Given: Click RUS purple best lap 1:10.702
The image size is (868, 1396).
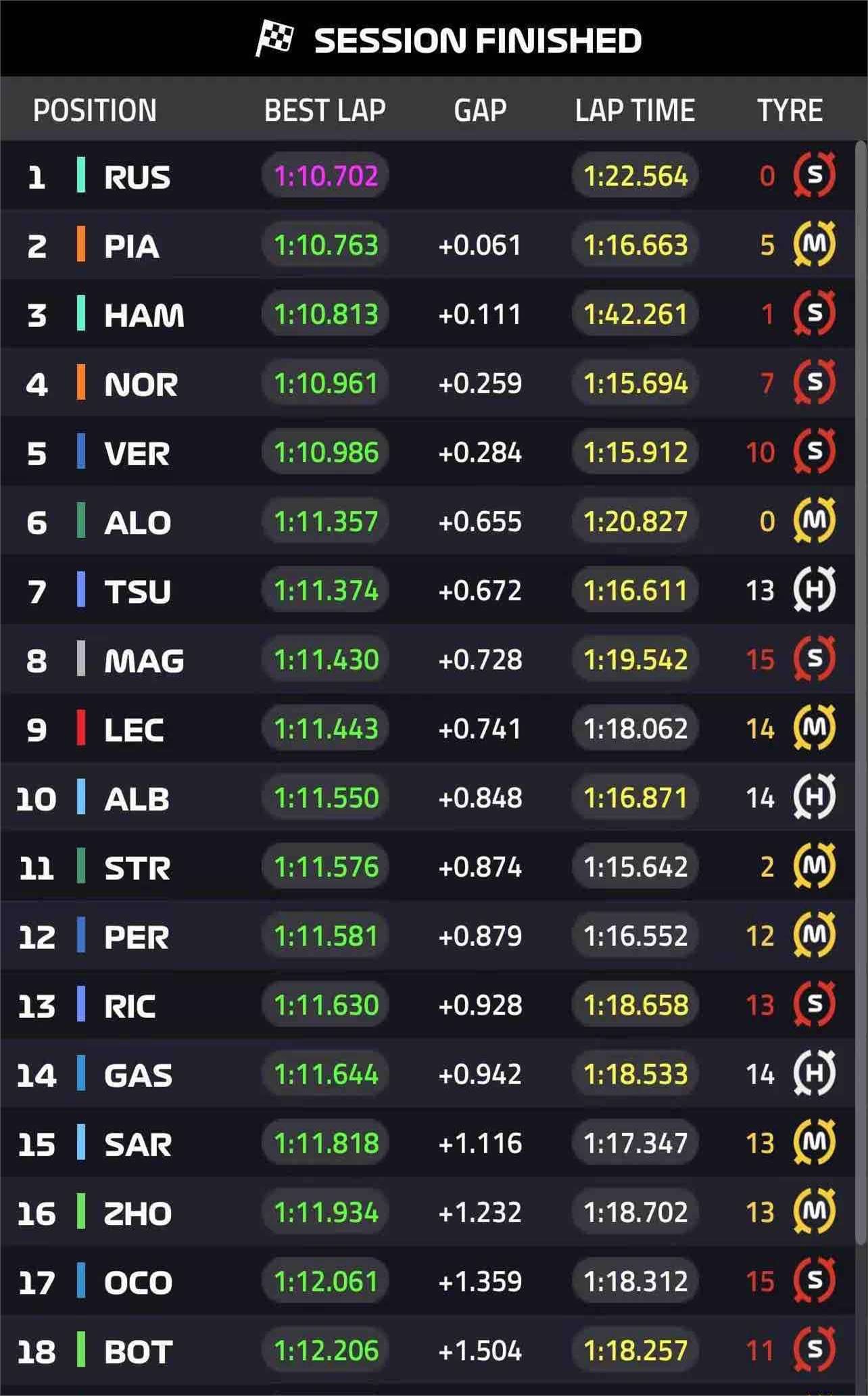Looking at the screenshot, I should coord(325,176).
